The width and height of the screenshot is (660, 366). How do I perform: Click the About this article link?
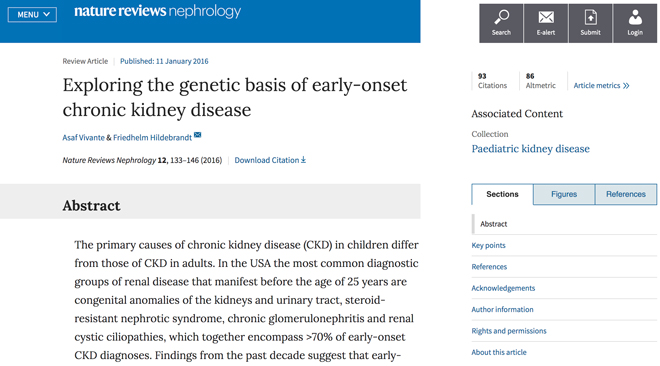(499, 353)
